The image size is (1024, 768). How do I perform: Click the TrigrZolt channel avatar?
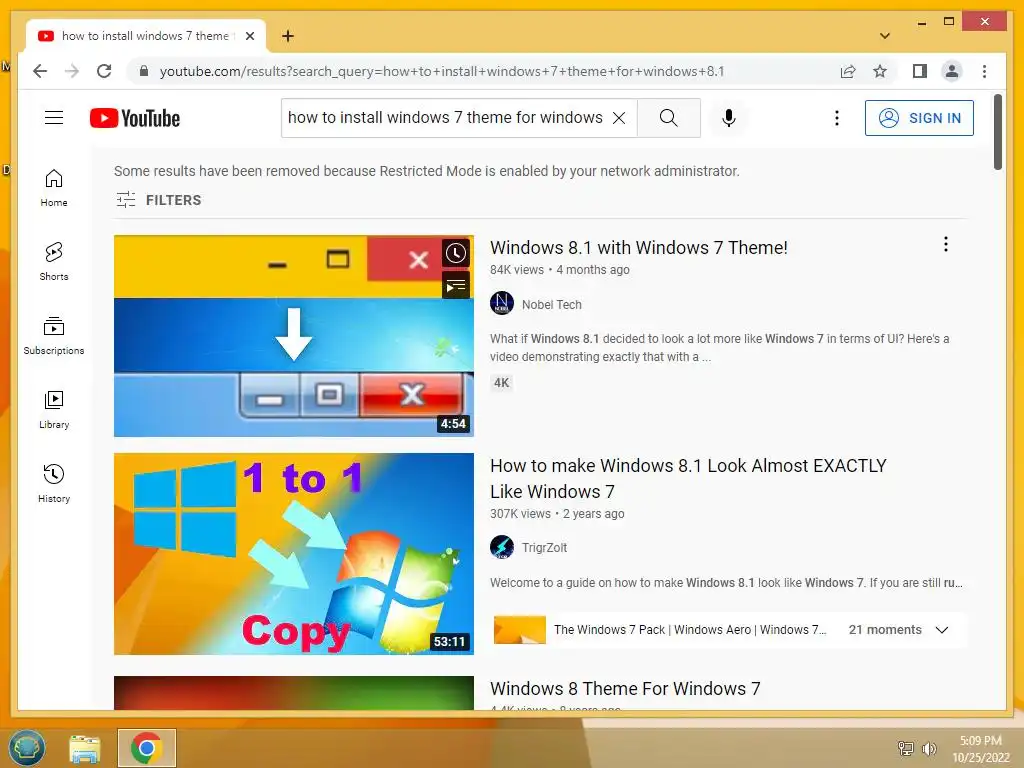point(502,547)
